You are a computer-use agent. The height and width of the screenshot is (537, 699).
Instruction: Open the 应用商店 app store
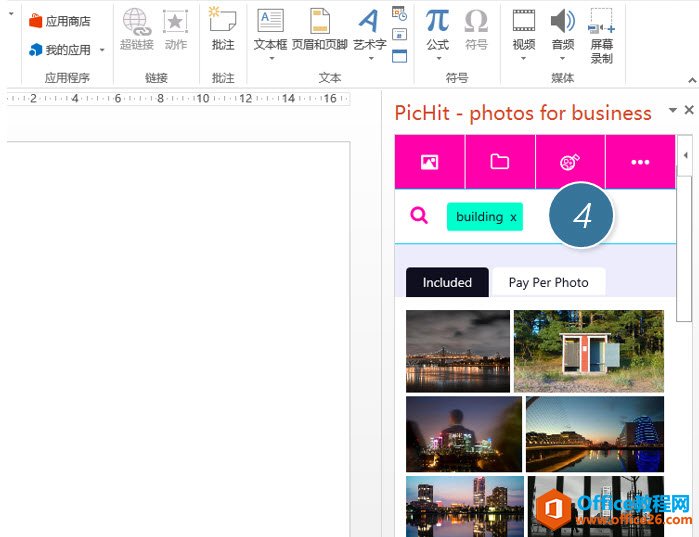coord(60,21)
